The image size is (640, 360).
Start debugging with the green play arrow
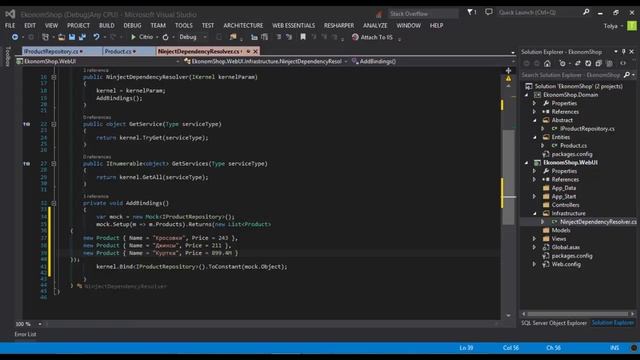(133, 37)
